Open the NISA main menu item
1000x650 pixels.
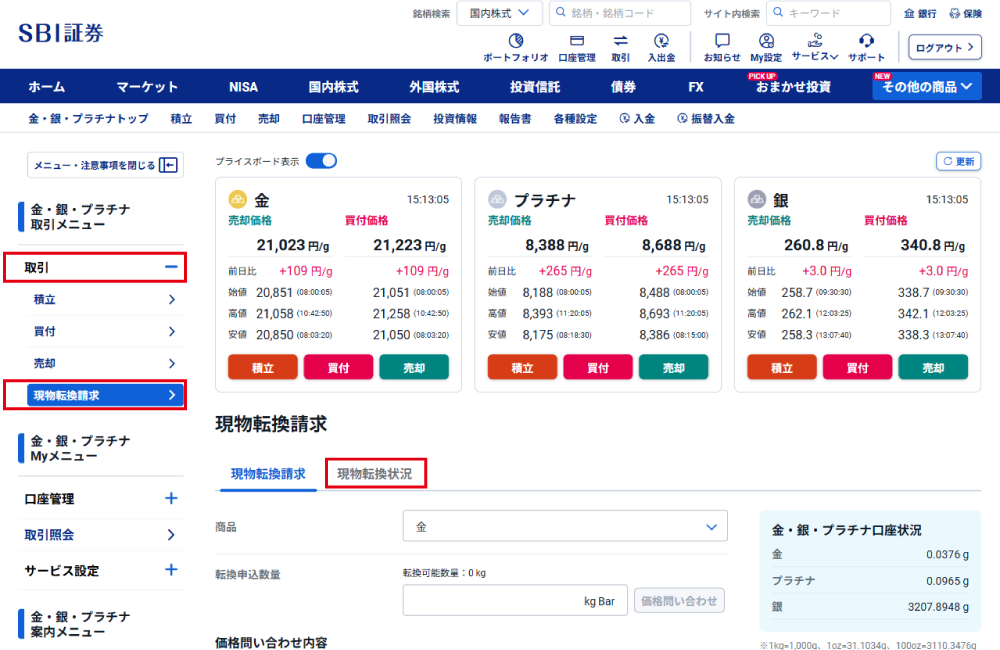click(243, 87)
